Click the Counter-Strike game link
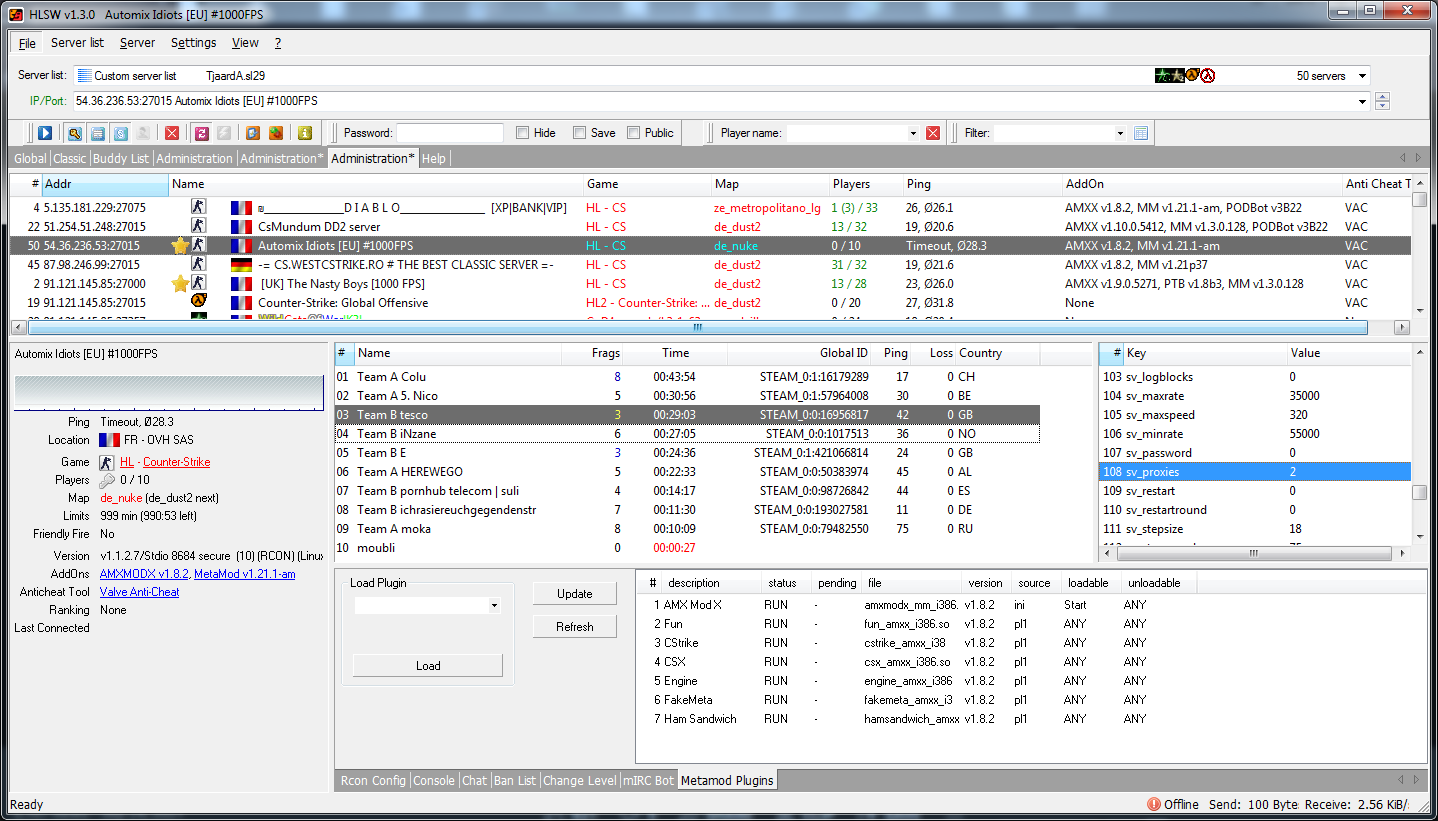1438x821 pixels. point(177,462)
